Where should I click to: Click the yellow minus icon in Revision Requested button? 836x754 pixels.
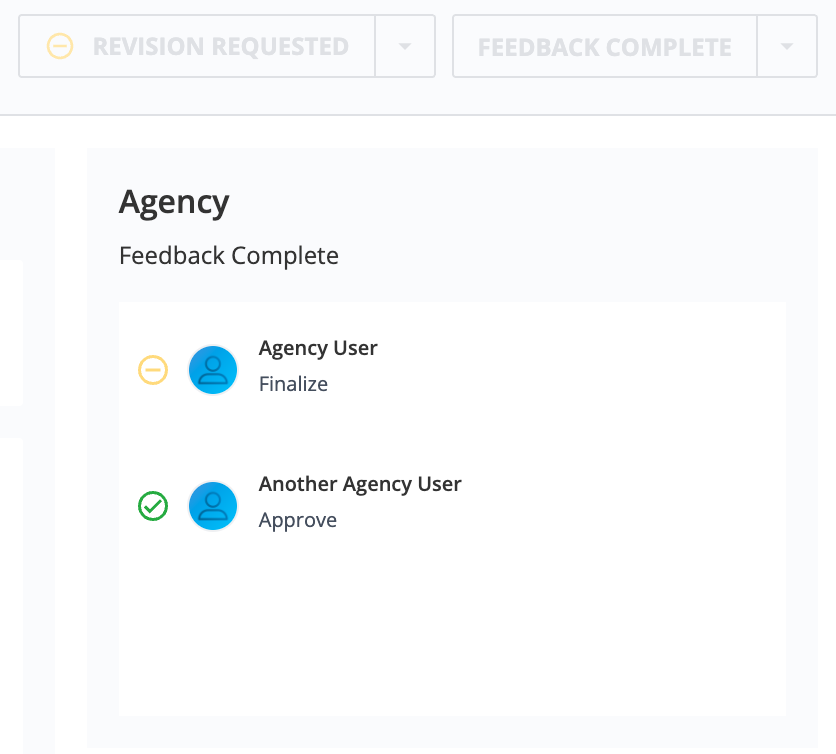[x=60, y=46]
